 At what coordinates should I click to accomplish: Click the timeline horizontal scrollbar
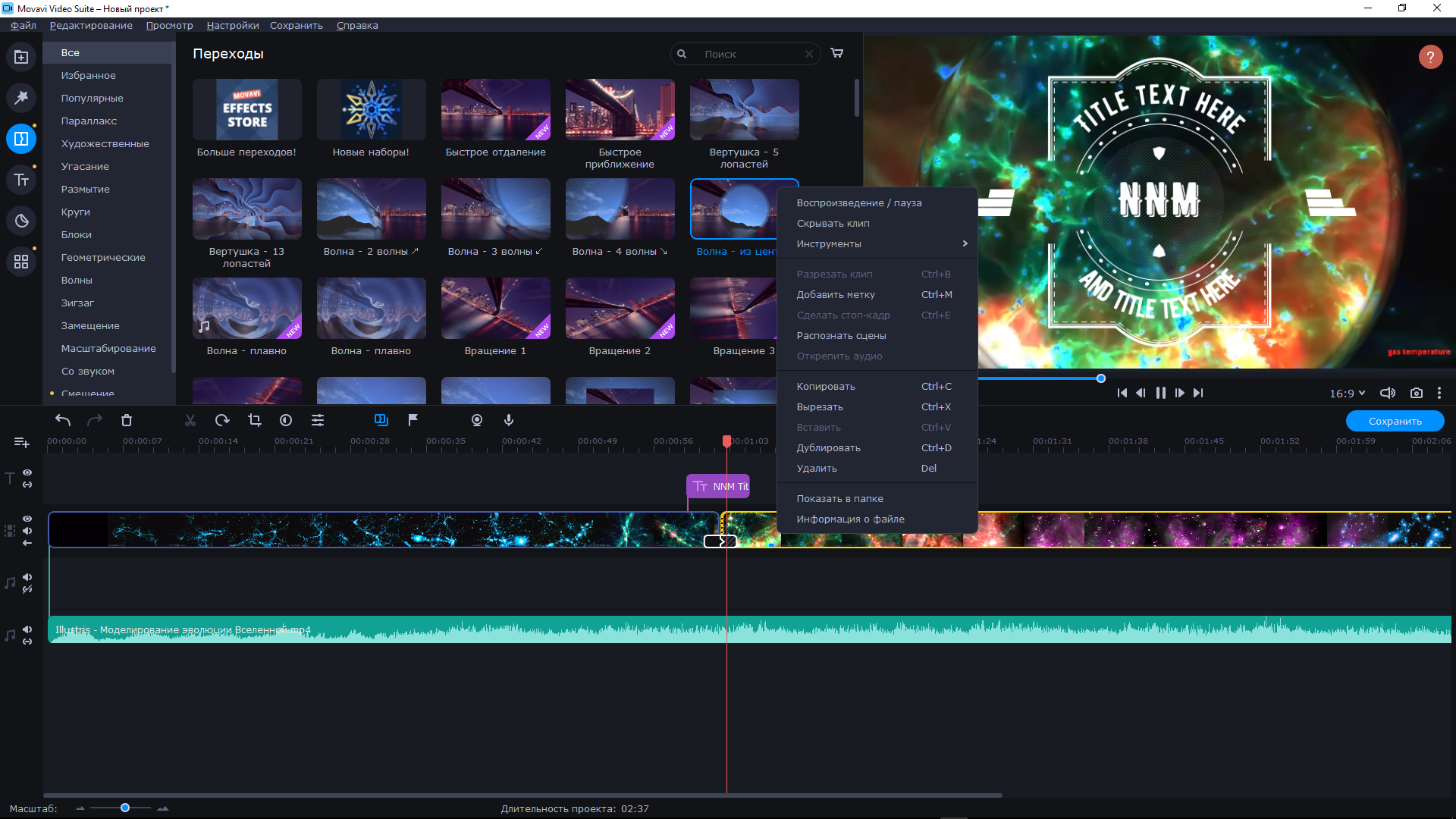click(x=522, y=795)
